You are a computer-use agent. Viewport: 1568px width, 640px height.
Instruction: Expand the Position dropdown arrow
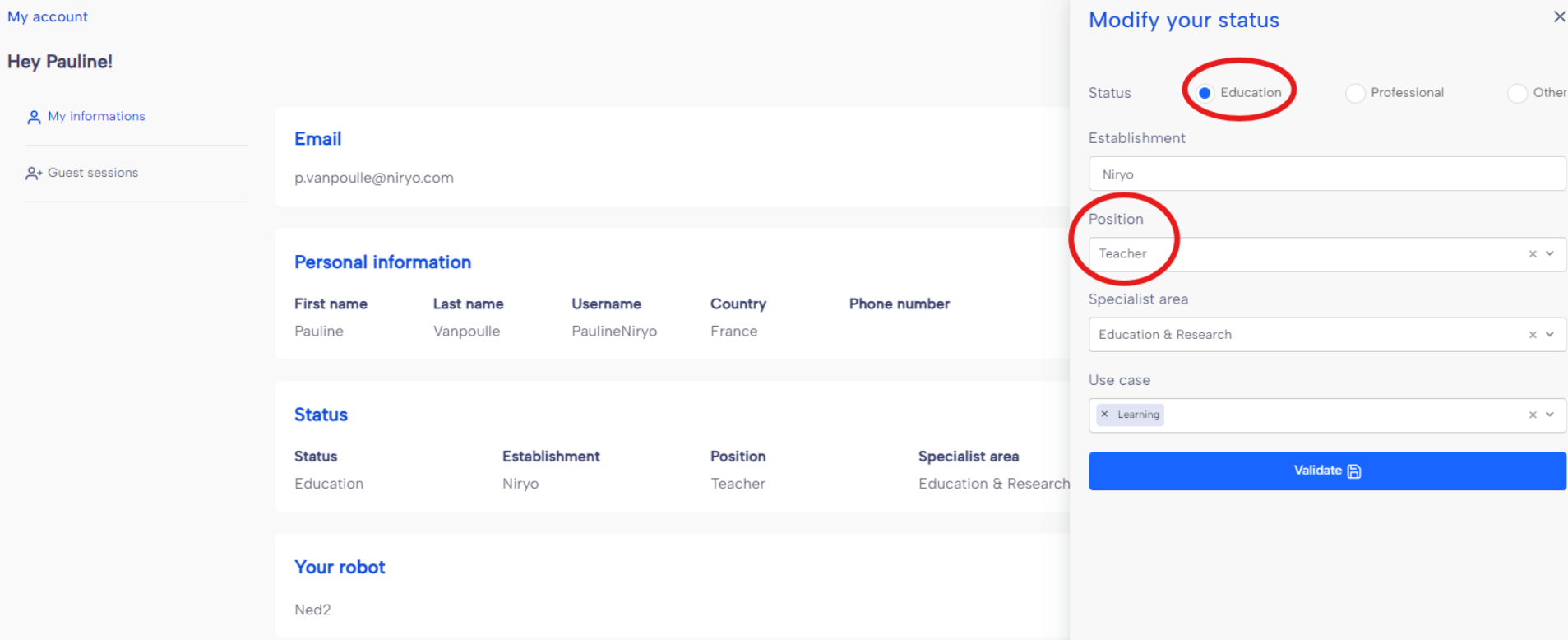pos(1550,254)
